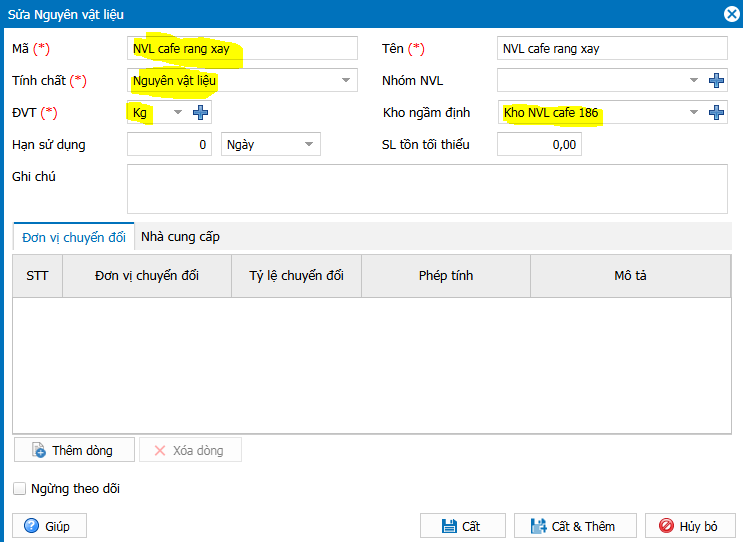
Task: Click the Thêm dòng button
Action: click(74, 450)
